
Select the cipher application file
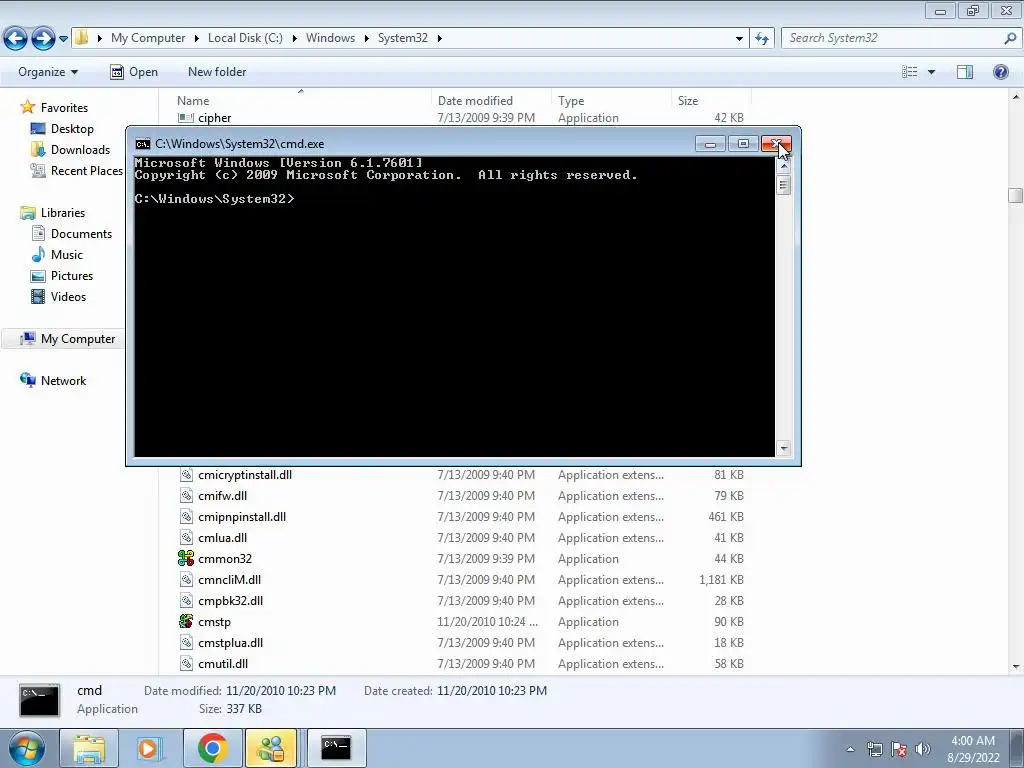coord(215,118)
